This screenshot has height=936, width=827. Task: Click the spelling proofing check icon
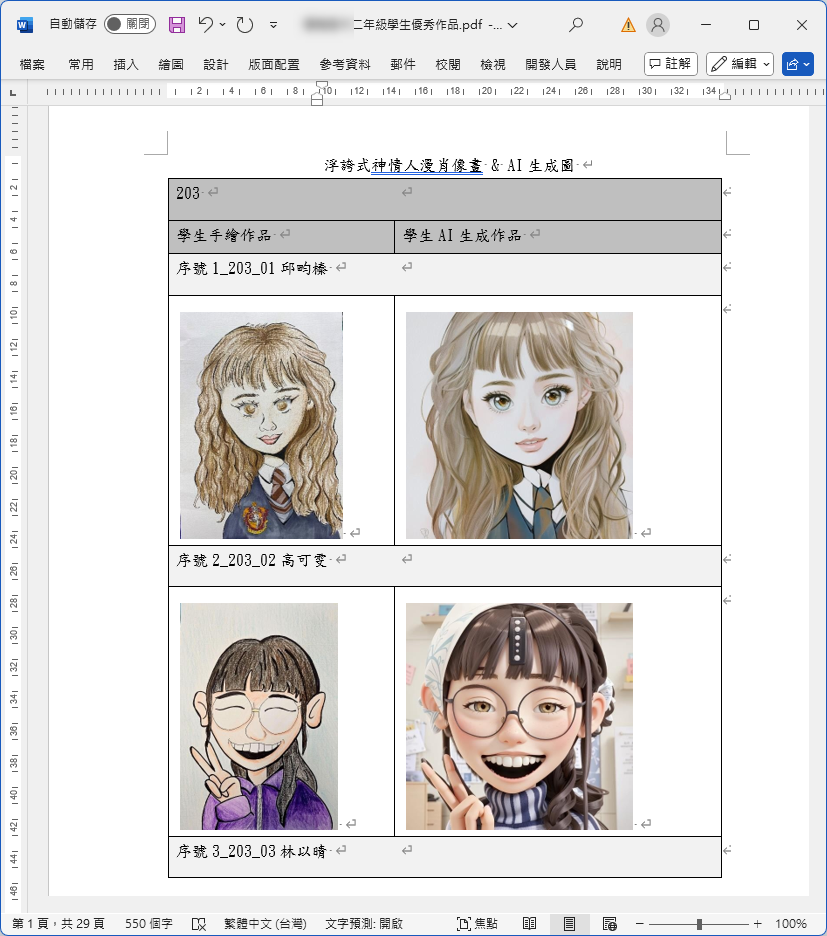point(199,924)
